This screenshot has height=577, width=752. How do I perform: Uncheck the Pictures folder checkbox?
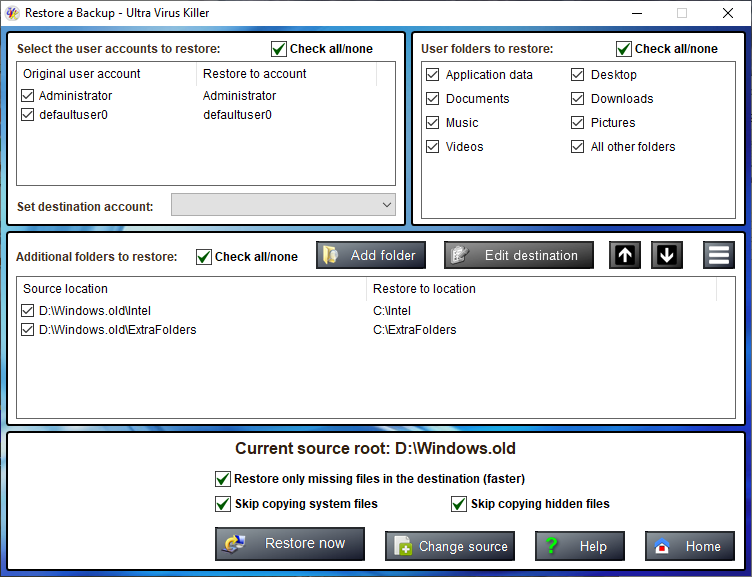pyautogui.click(x=577, y=123)
